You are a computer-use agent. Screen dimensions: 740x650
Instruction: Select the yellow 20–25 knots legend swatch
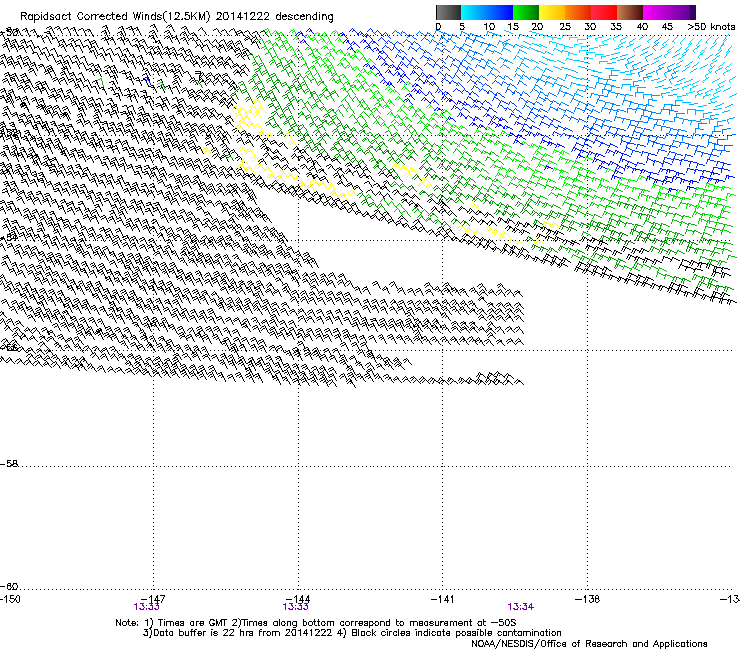[x=552, y=12]
